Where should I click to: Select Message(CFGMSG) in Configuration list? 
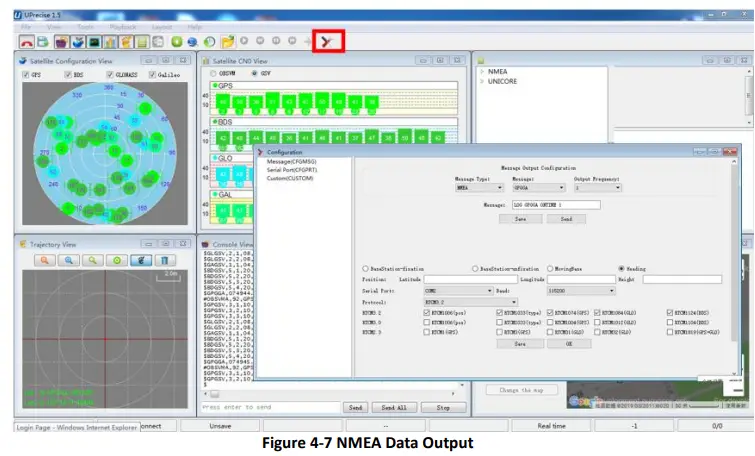[291, 162]
